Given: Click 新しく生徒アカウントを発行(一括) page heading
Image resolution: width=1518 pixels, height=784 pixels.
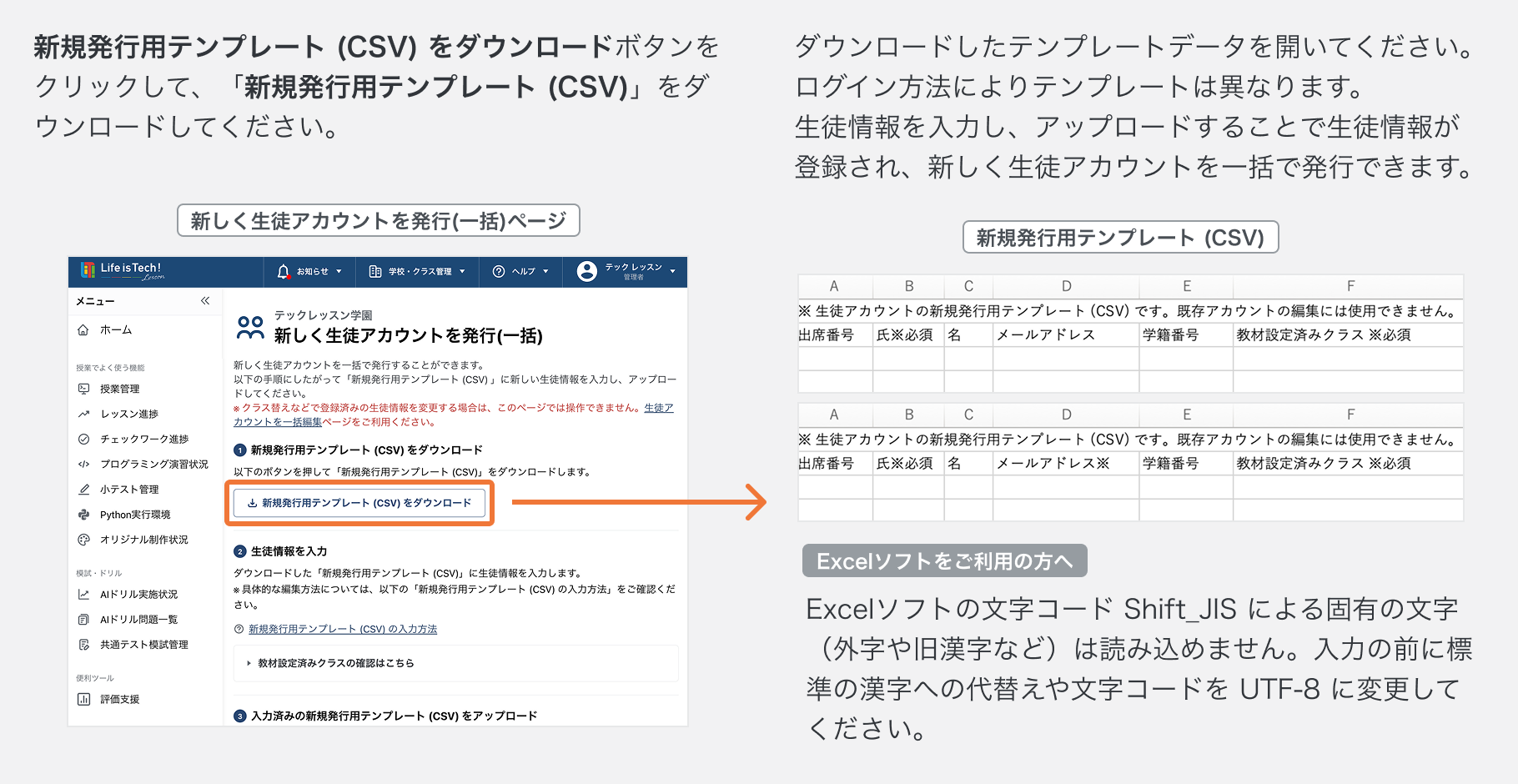Looking at the screenshot, I should (x=409, y=335).
